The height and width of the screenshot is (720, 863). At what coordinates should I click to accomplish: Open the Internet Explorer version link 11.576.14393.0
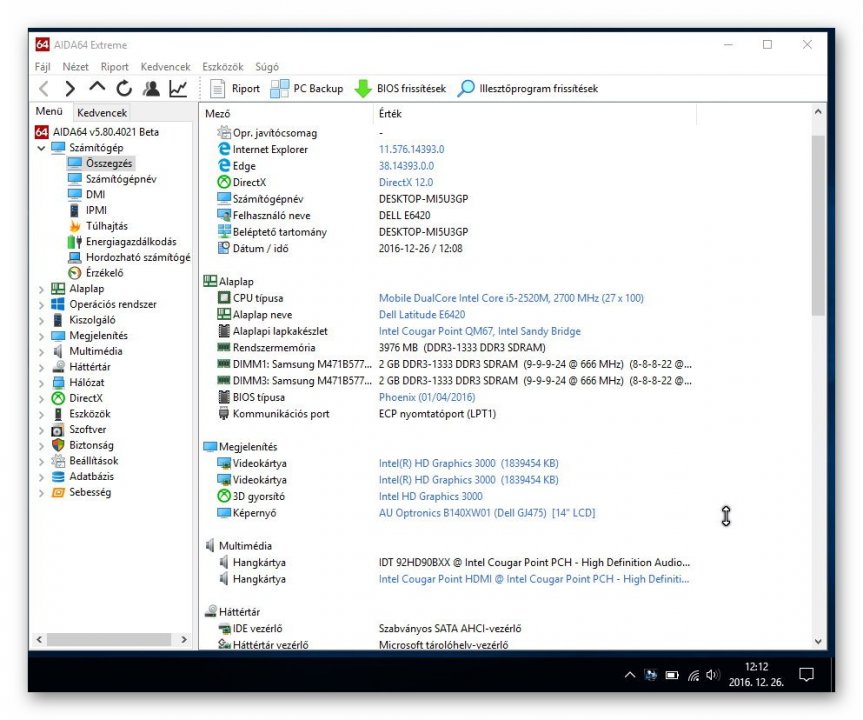(411, 149)
